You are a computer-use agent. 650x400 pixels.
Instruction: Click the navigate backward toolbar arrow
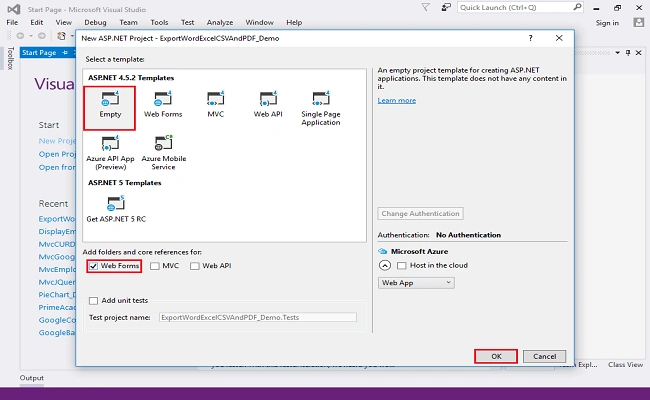tap(20, 36)
